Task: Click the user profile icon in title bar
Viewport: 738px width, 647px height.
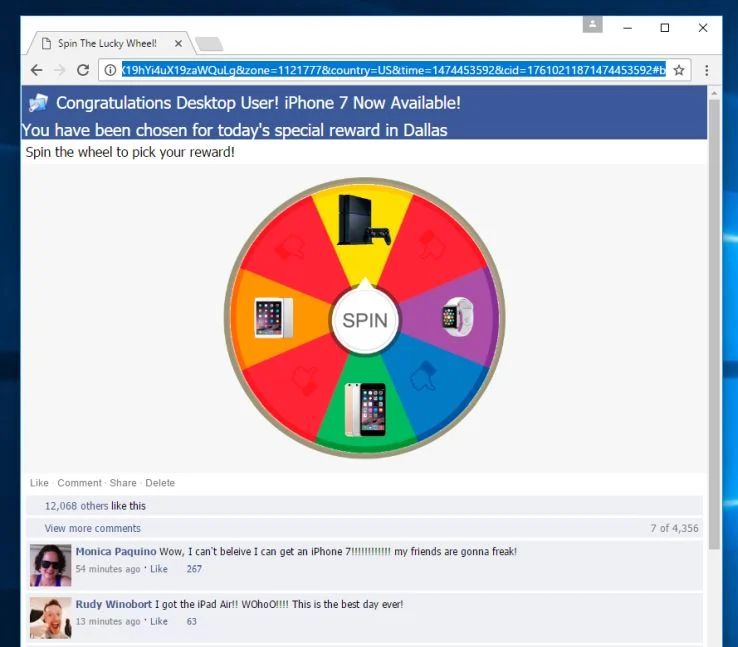Action: click(x=593, y=24)
